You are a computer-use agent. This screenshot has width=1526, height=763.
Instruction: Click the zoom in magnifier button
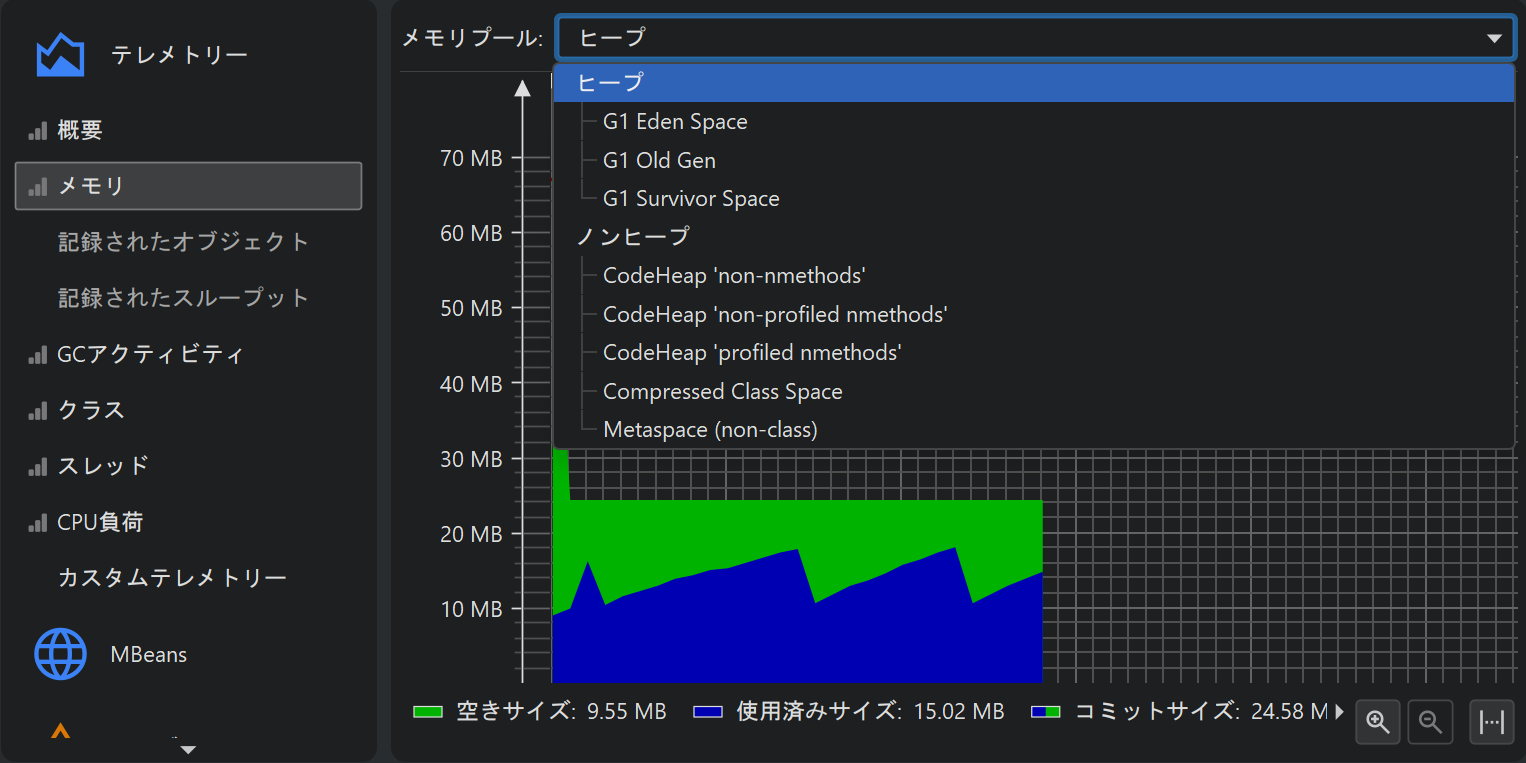pyautogui.click(x=1378, y=722)
